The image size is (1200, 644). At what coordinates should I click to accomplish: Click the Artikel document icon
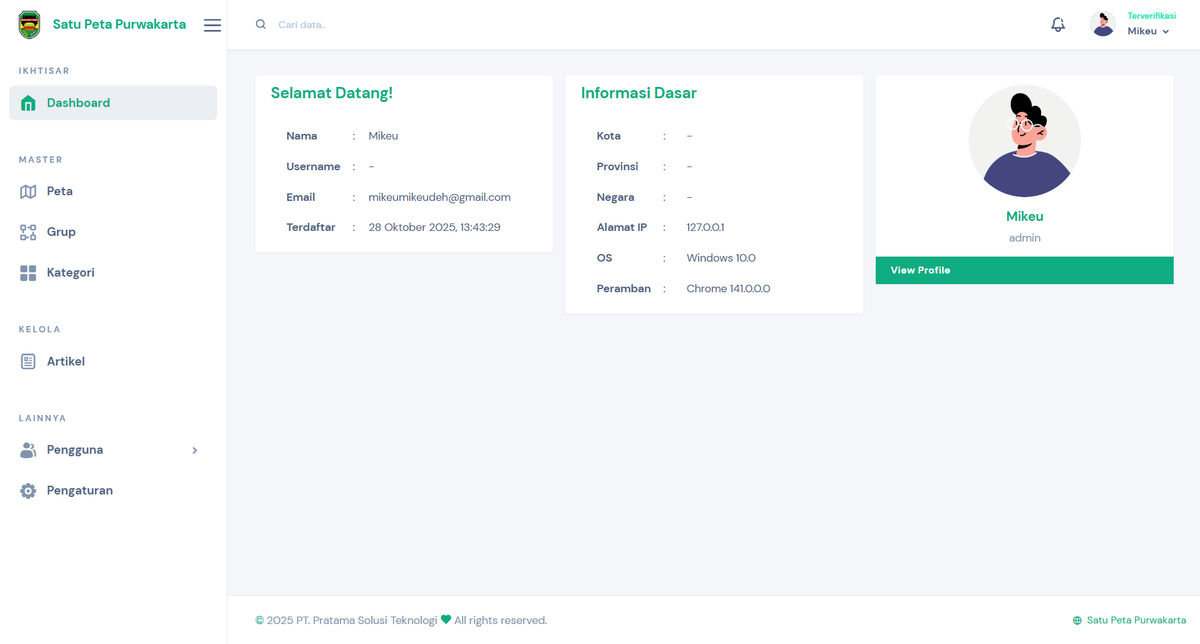28,362
